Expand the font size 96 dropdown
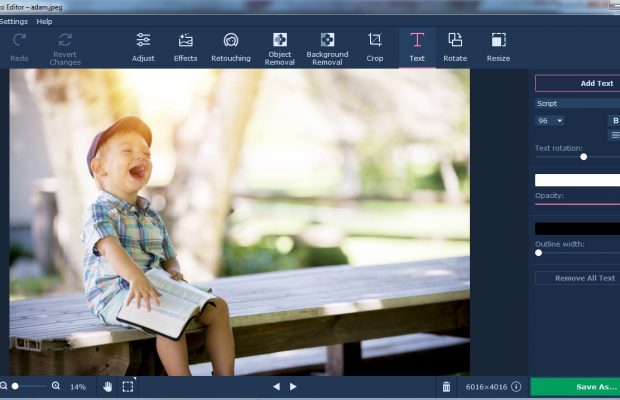Viewport: 620px width, 400px height. coord(550,120)
